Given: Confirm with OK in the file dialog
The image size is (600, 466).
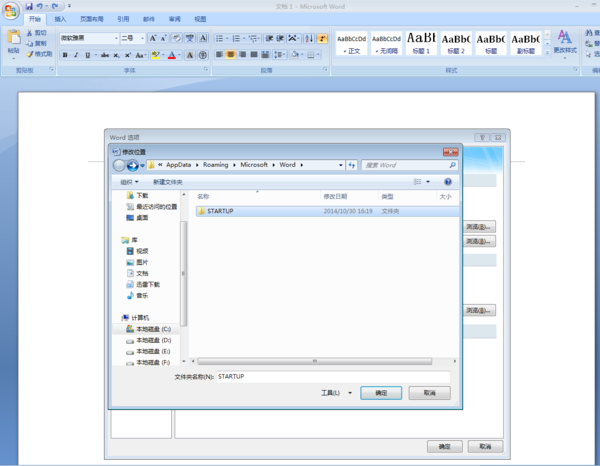Looking at the screenshot, I should (x=381, y=393).
